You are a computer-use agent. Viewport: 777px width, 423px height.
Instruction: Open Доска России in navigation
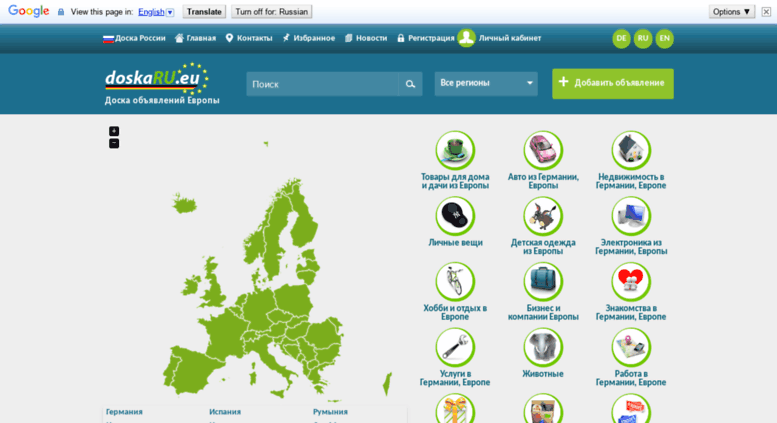click(x=134, y=38)
